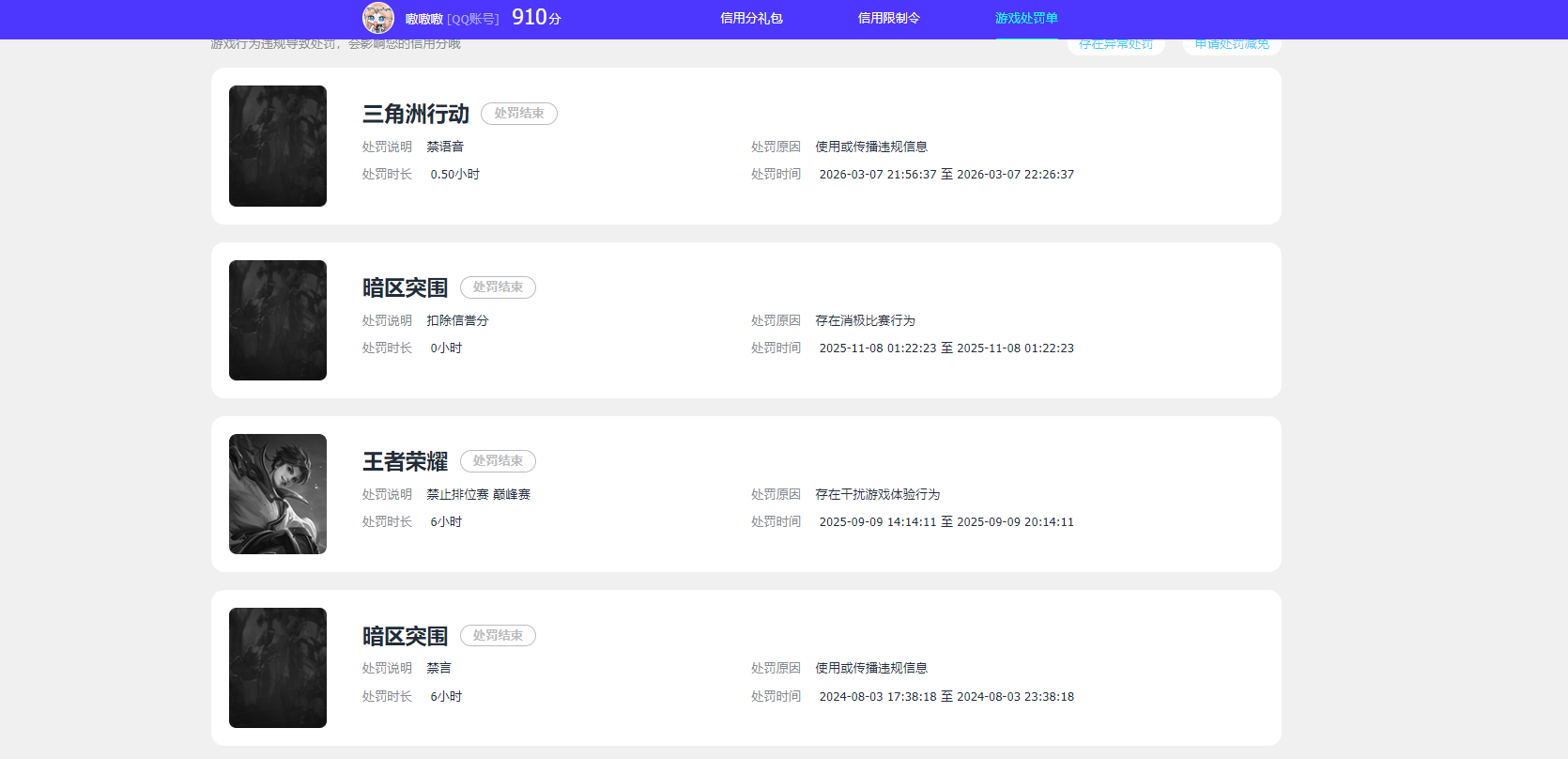The image size is (1568, 759).
Task: Click the 三角洲行动 title
Action: pos(416,114)
